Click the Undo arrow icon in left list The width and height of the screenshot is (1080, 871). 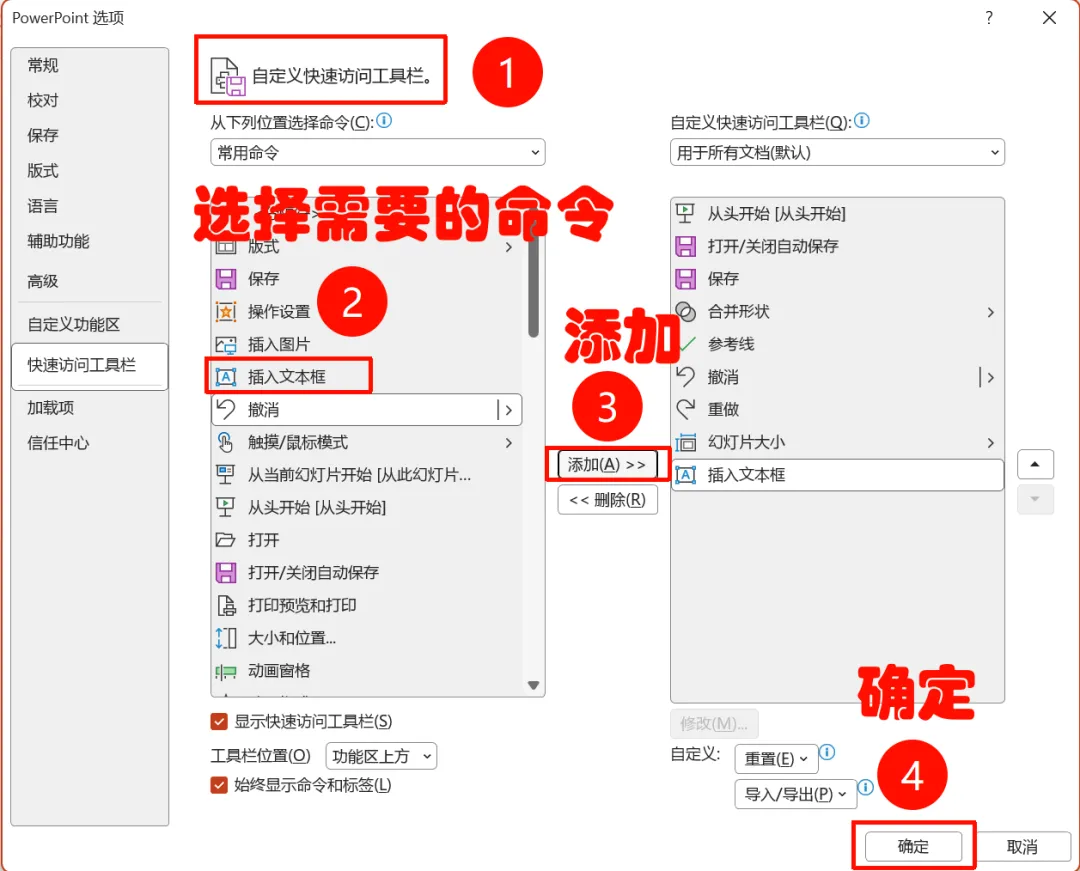226,409
